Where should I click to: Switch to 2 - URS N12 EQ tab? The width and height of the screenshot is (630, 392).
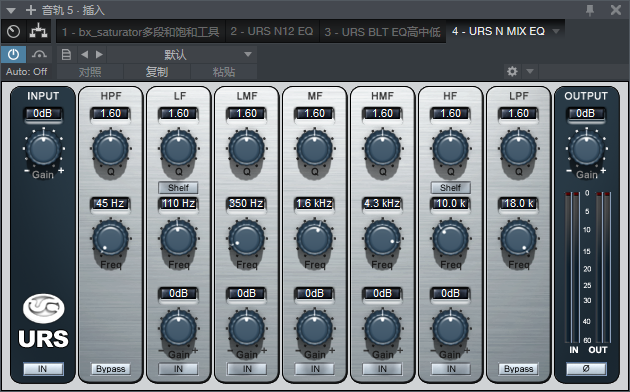(x=272, y=31)
